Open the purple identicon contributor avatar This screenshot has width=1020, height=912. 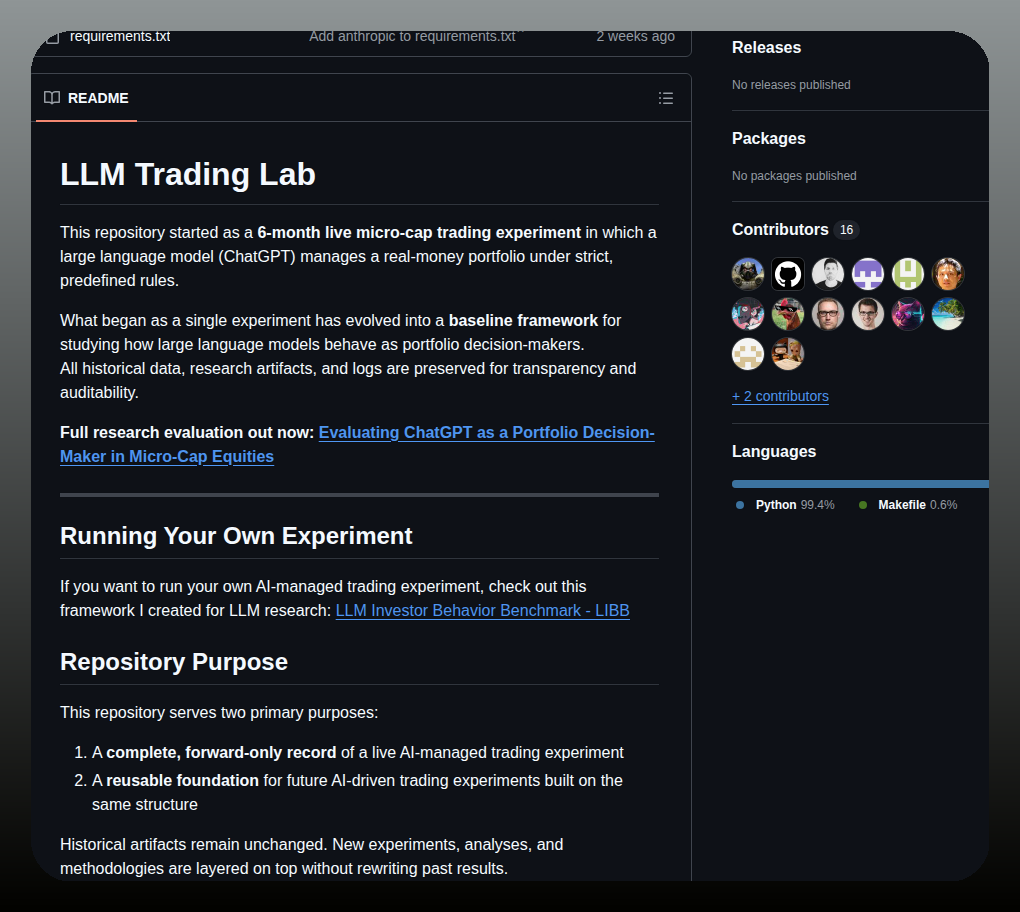(x=868, y=274)
